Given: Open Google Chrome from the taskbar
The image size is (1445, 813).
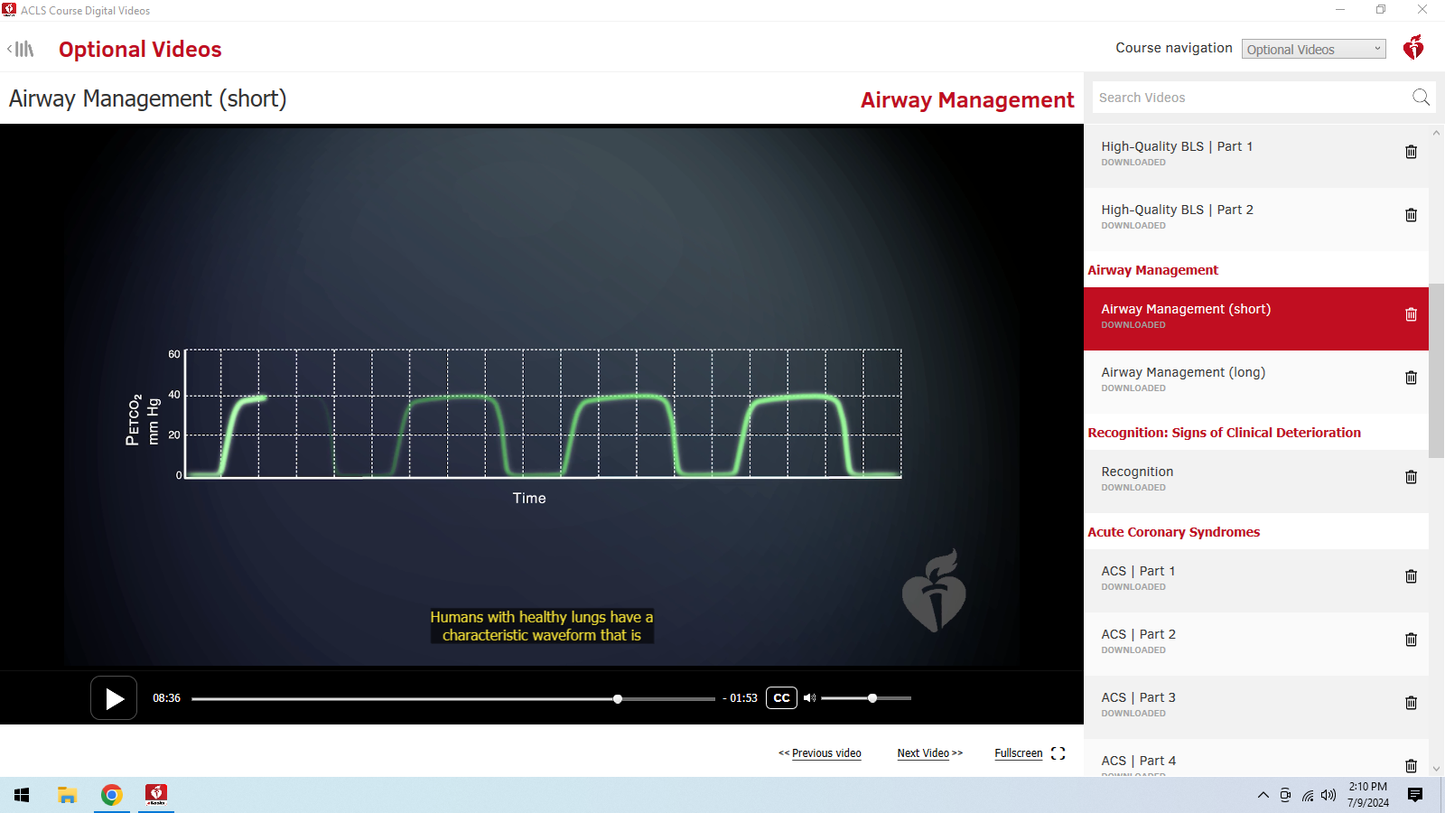Looking at the screenshot, I should coord(111,796).
